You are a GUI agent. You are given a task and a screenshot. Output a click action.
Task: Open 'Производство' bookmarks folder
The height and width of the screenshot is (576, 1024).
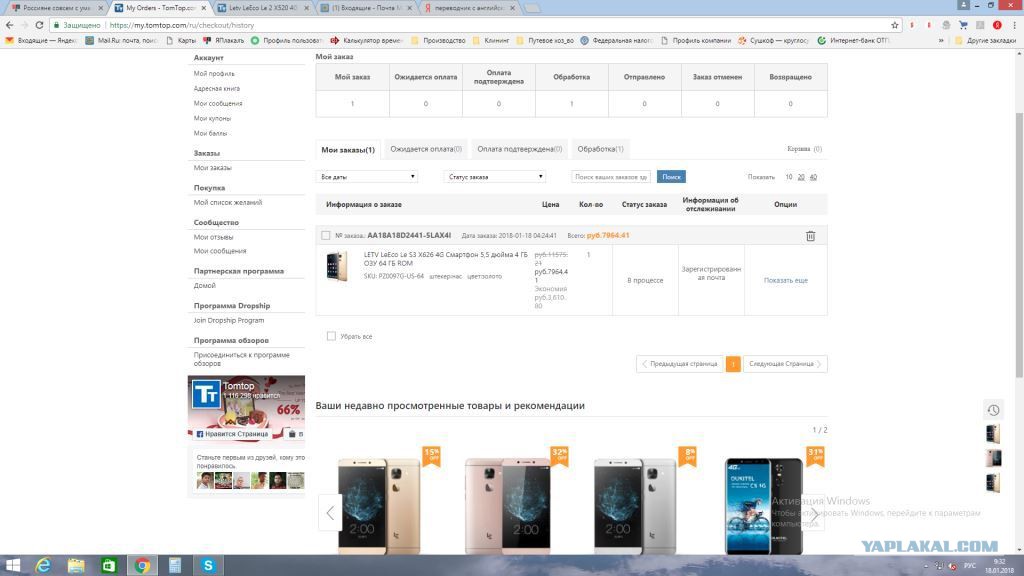[x=438, y=40]
